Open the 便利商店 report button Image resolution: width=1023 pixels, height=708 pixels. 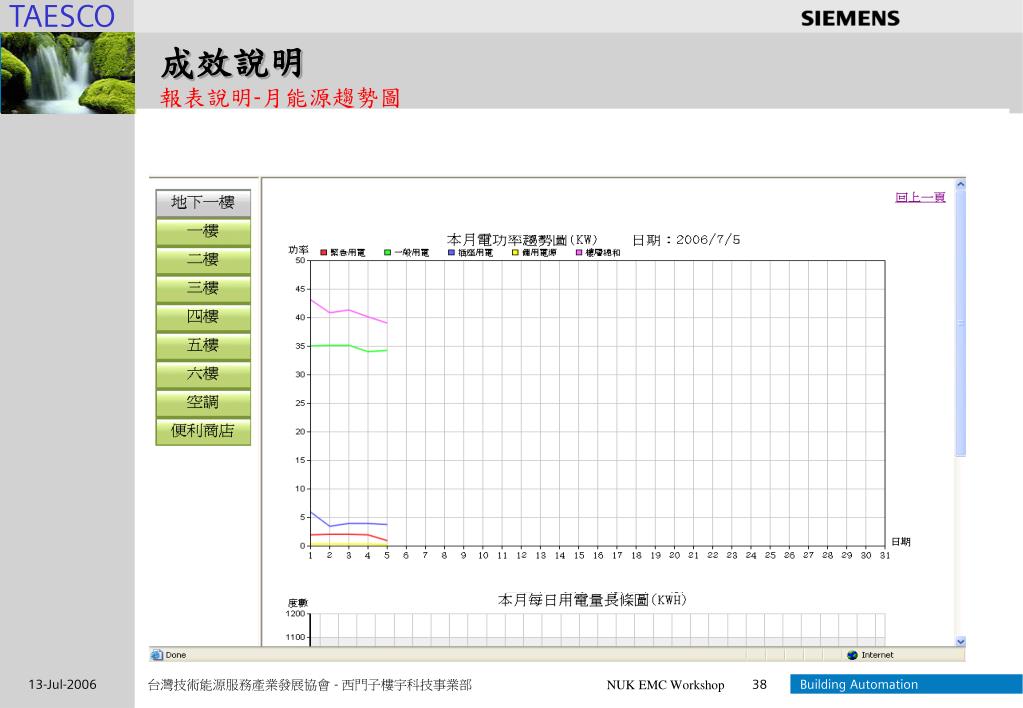click(203, 431)
